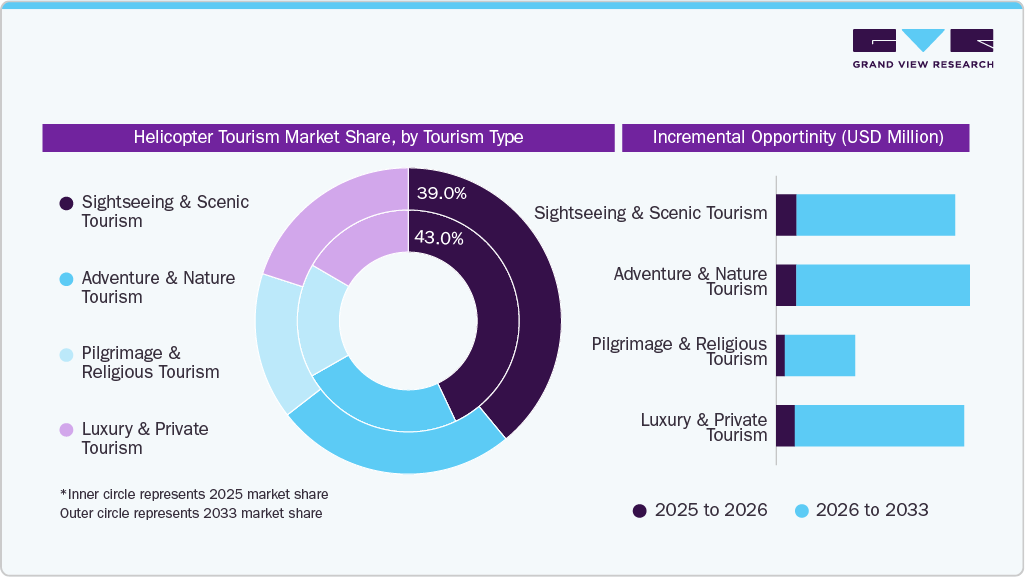
Task: Click the outer circle 2033 market share footnote
Action: tap(191, 513)
